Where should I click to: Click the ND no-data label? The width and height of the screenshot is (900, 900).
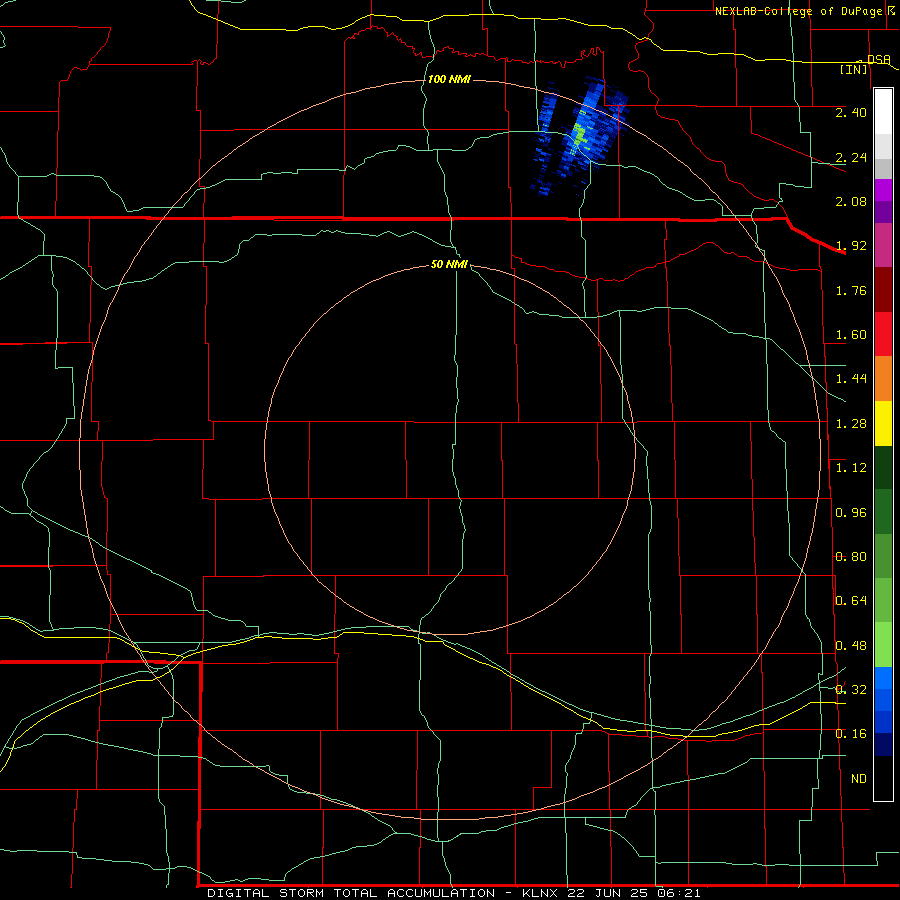(x=859, y=779)
